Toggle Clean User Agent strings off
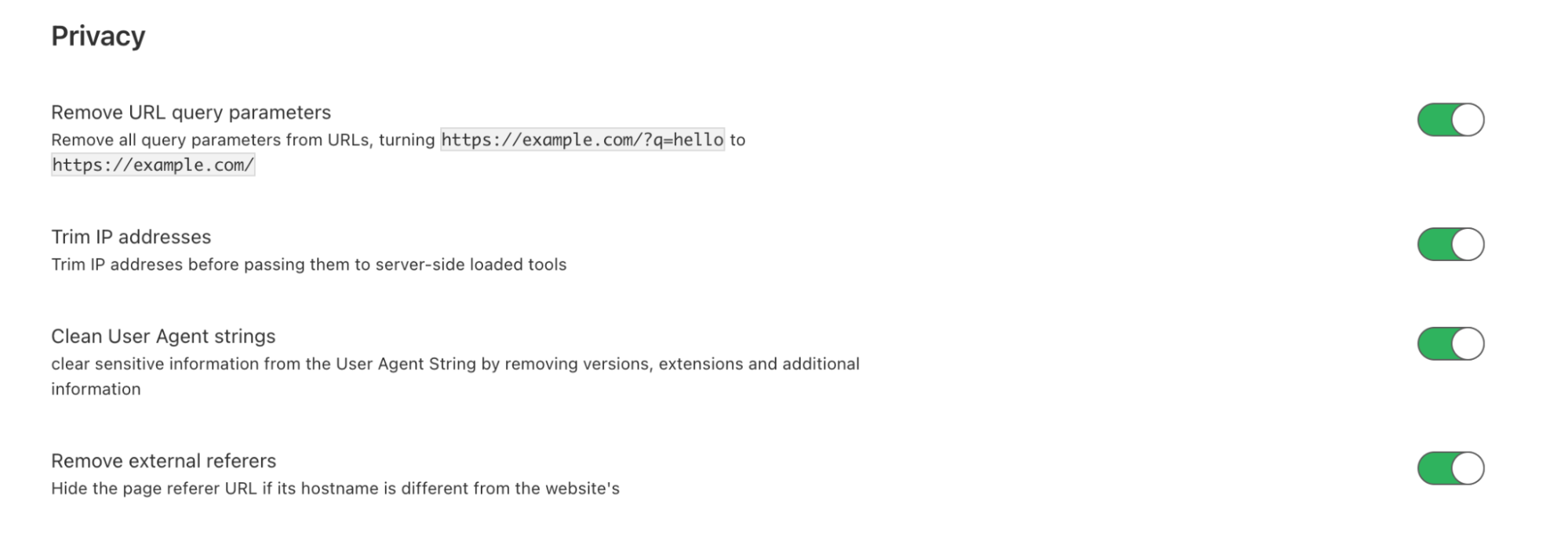 coord(1450,344)
